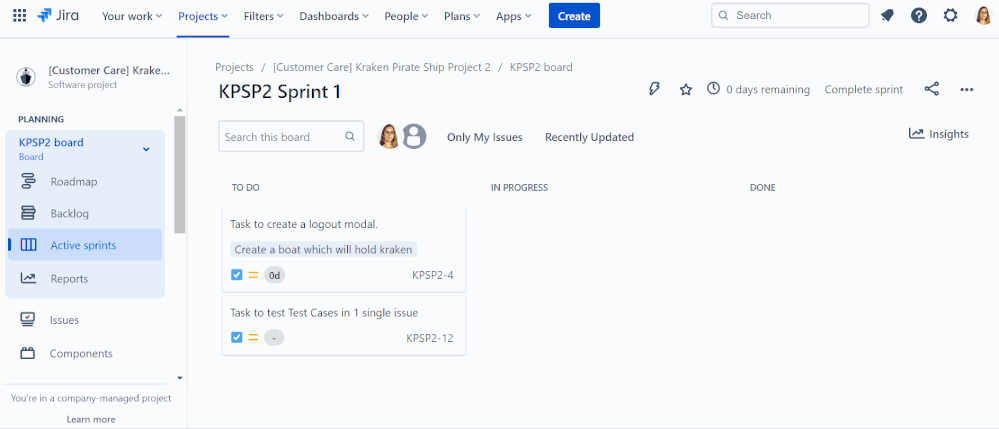Click in the Search this board field

pos(291,136)
